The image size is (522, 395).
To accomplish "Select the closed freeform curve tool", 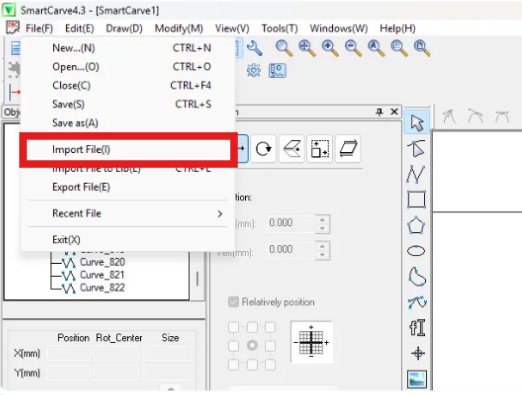I will pyautogui.click(x=417, y=276).
